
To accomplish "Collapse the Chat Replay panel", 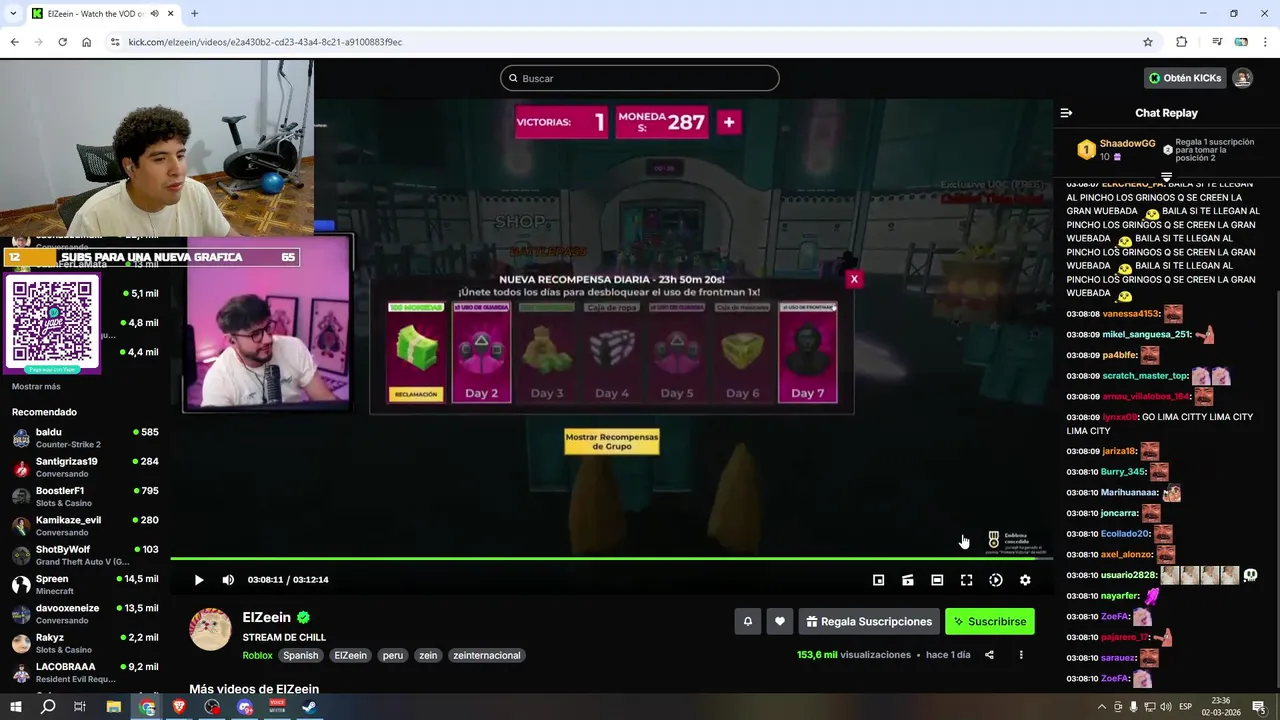I will coord(1066,113).
